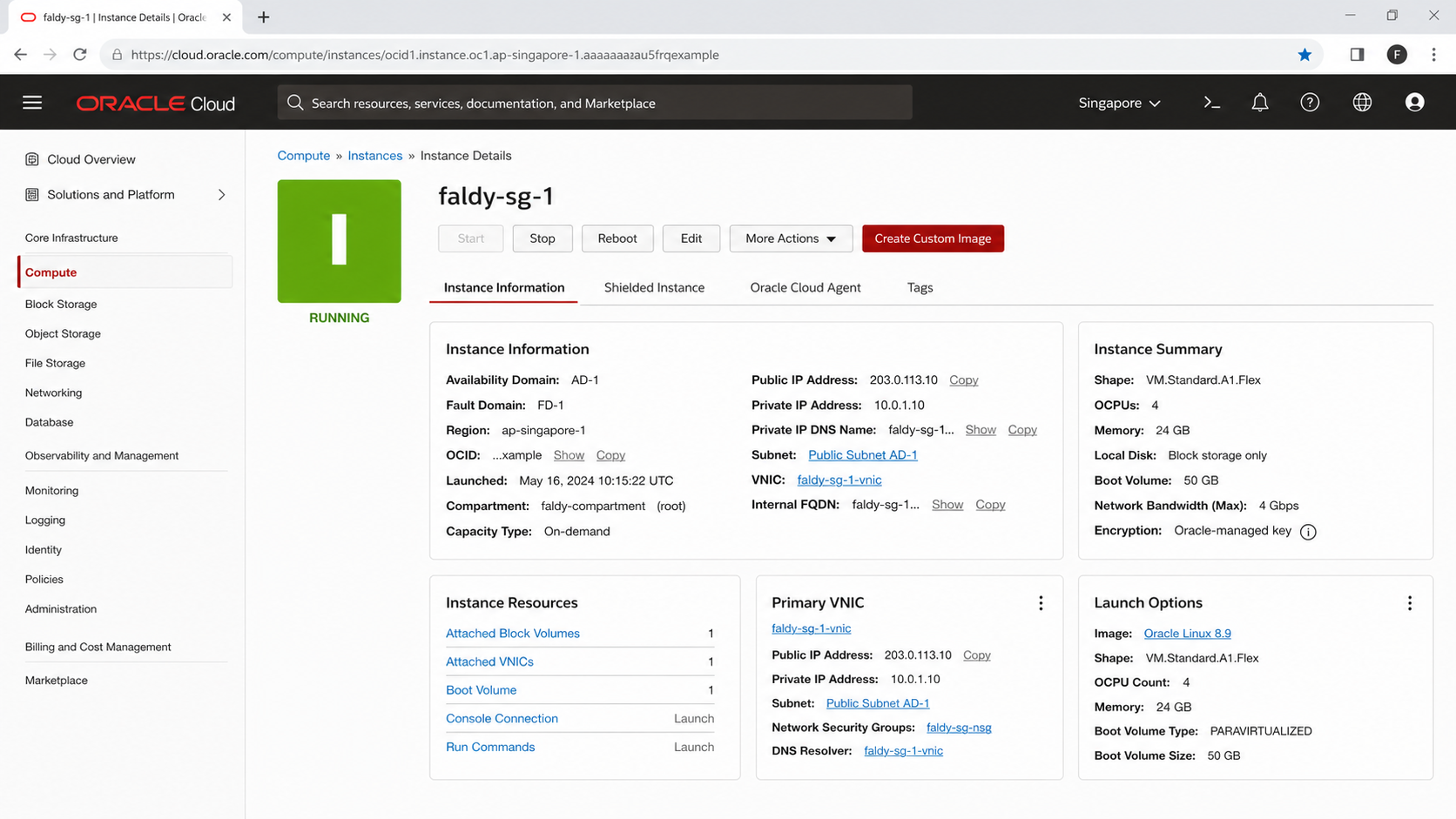Launch Run Commands
Image resolution: width=1456 pixels, height=819 pixels.
coord(694,748)
